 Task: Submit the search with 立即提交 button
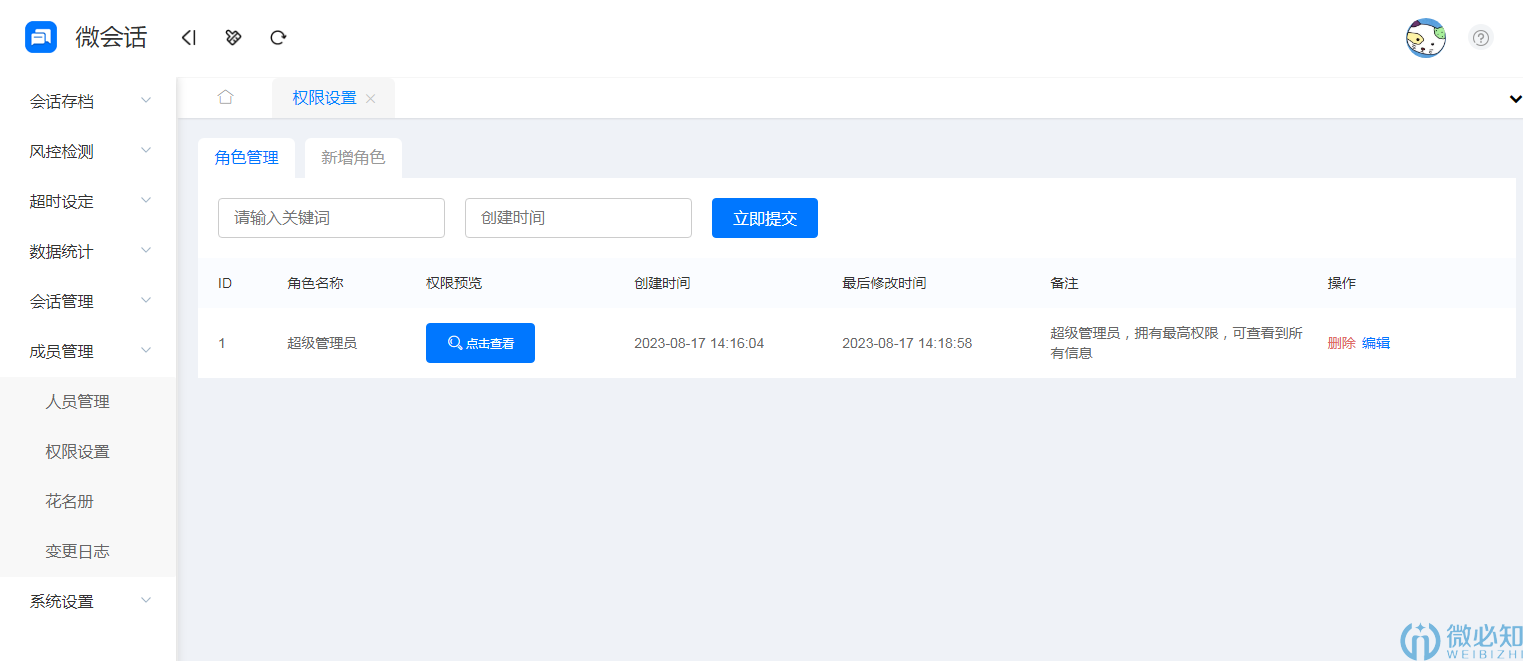(765, 217)
